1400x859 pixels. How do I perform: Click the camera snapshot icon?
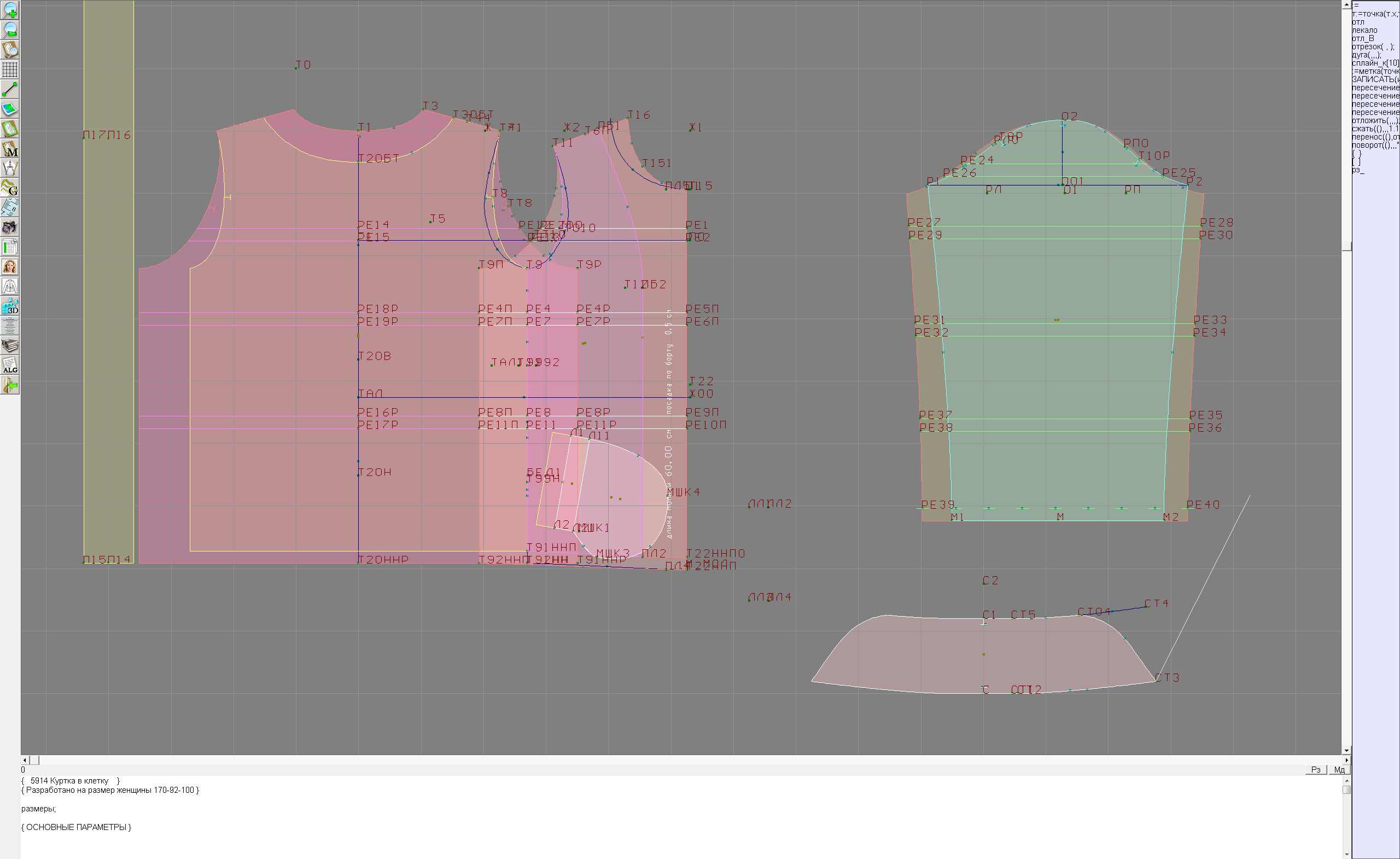(10, 228)
